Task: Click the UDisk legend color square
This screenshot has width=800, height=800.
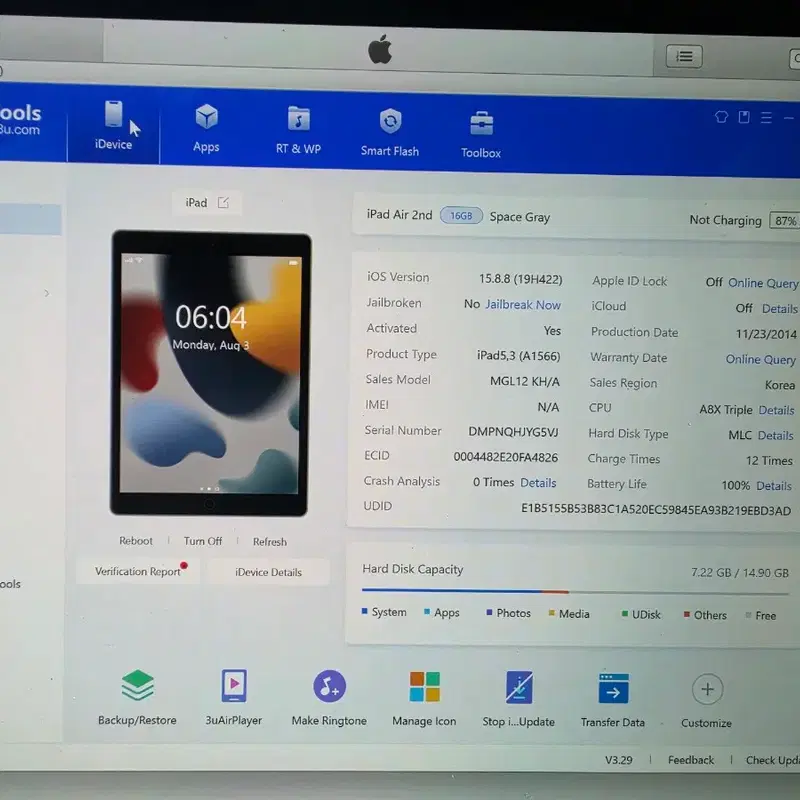Action: coord(624,613)
